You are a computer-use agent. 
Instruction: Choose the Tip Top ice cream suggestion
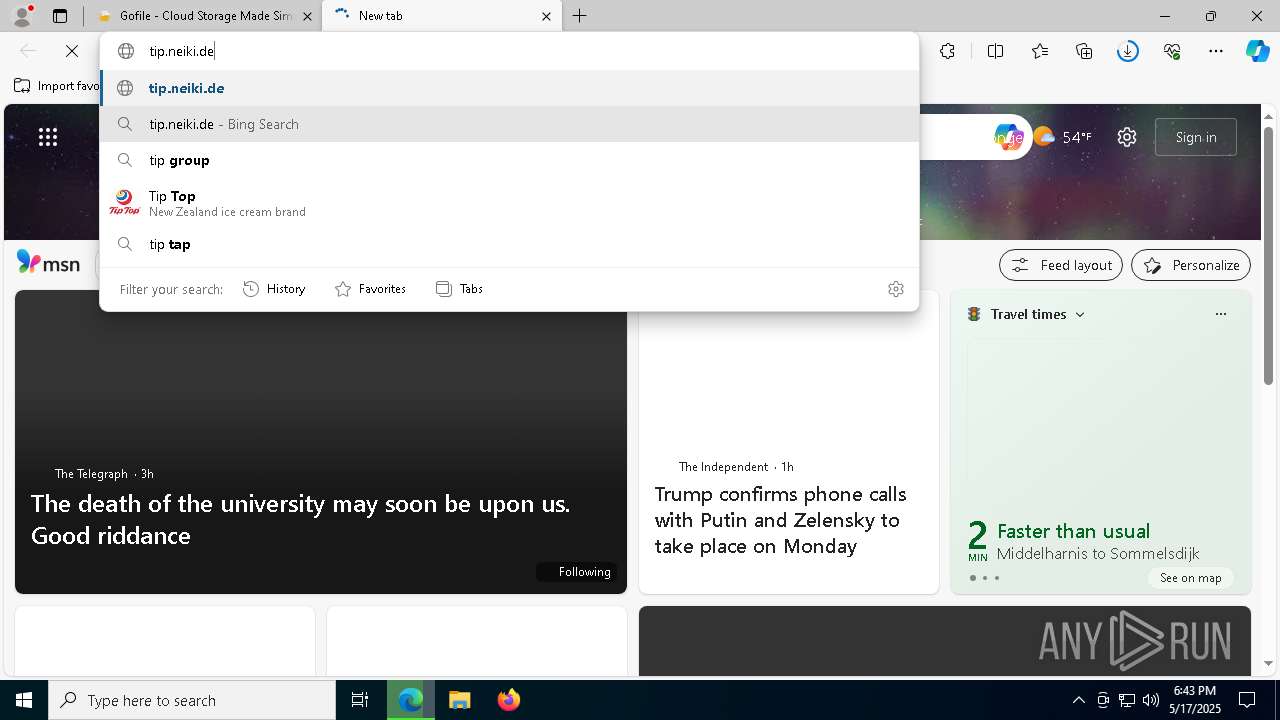coord(510,203)
